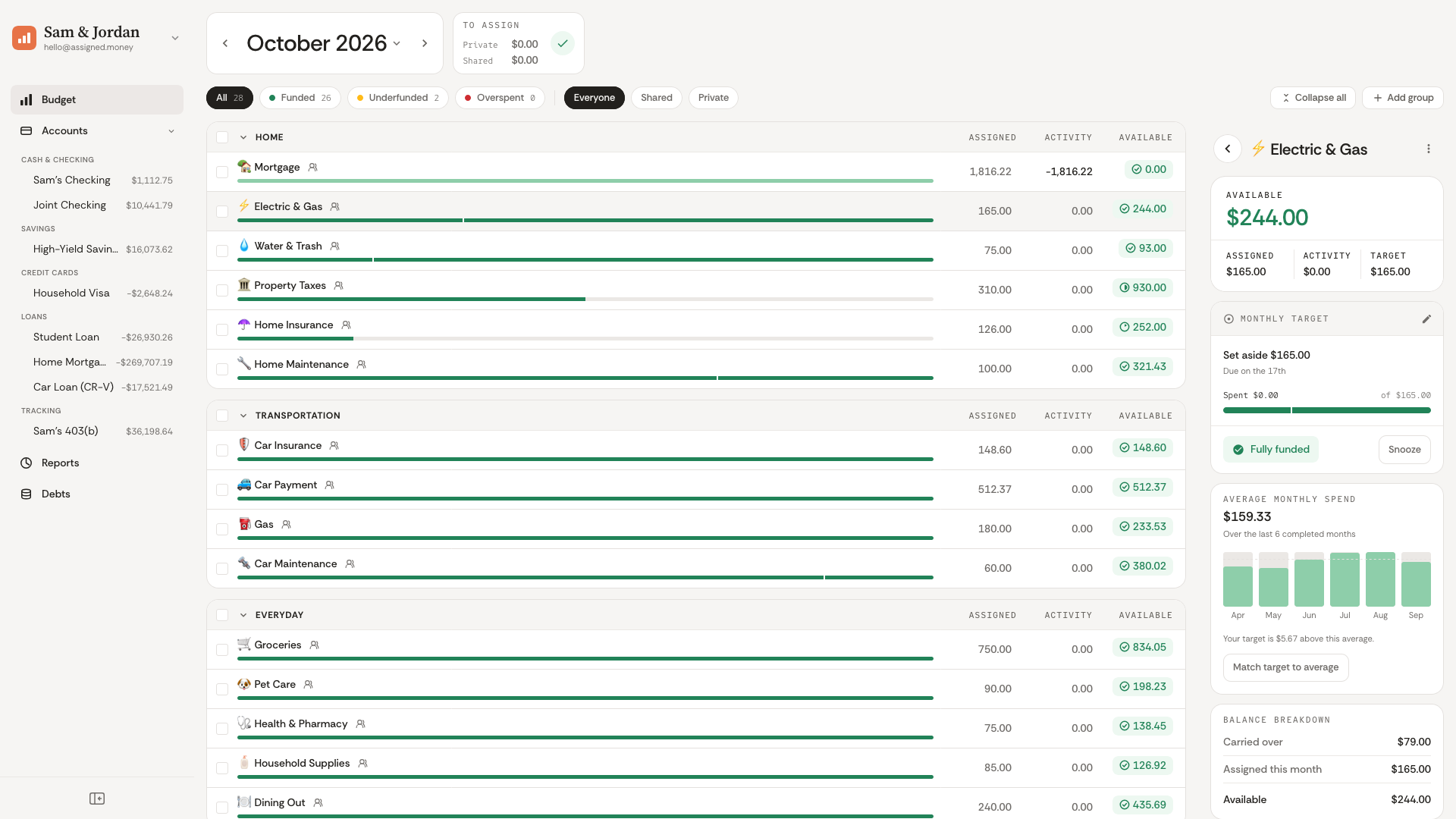The height and width of the screenshot is (819, 1456).
Task: Select the Private filter
Action: pyautogui.click(x=714, y=98)
